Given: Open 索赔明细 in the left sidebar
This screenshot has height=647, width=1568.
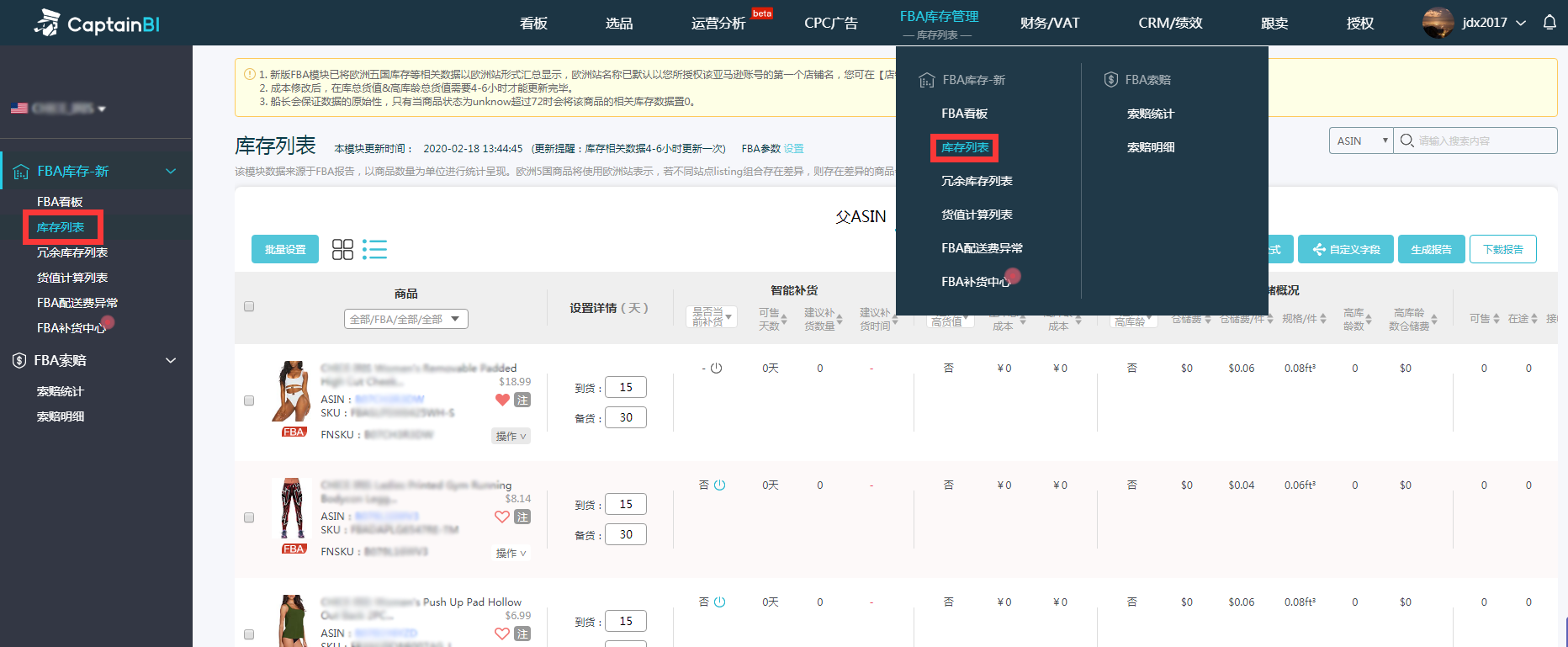Looking at the screenshot, I should click(x=61, y=416).
